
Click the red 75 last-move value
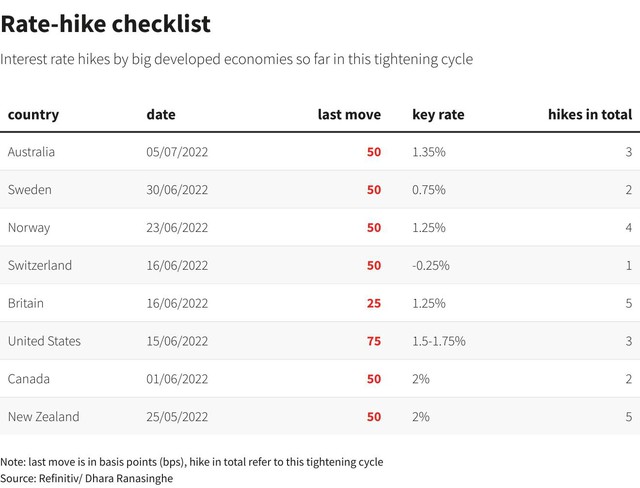(x=374, y=341)
